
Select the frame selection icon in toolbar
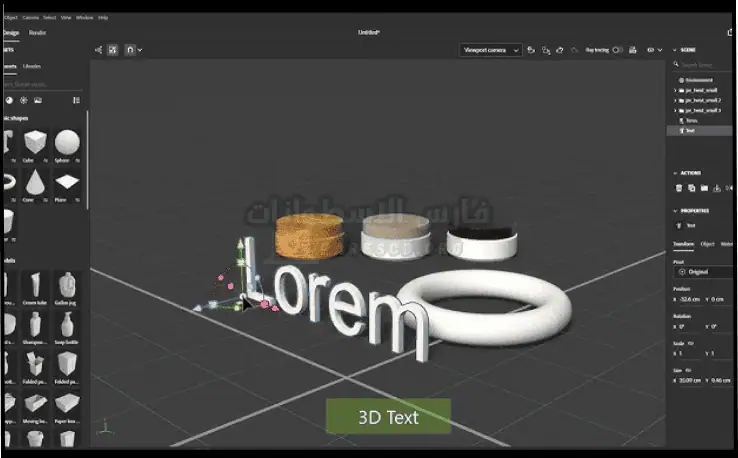(x=114, y=49)
